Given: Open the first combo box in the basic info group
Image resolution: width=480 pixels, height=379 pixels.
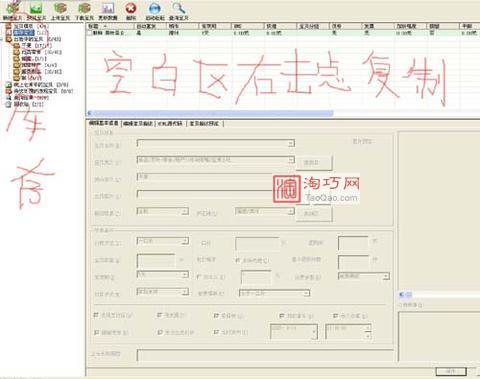Looking at the screenshot, I should pos(216,143).
